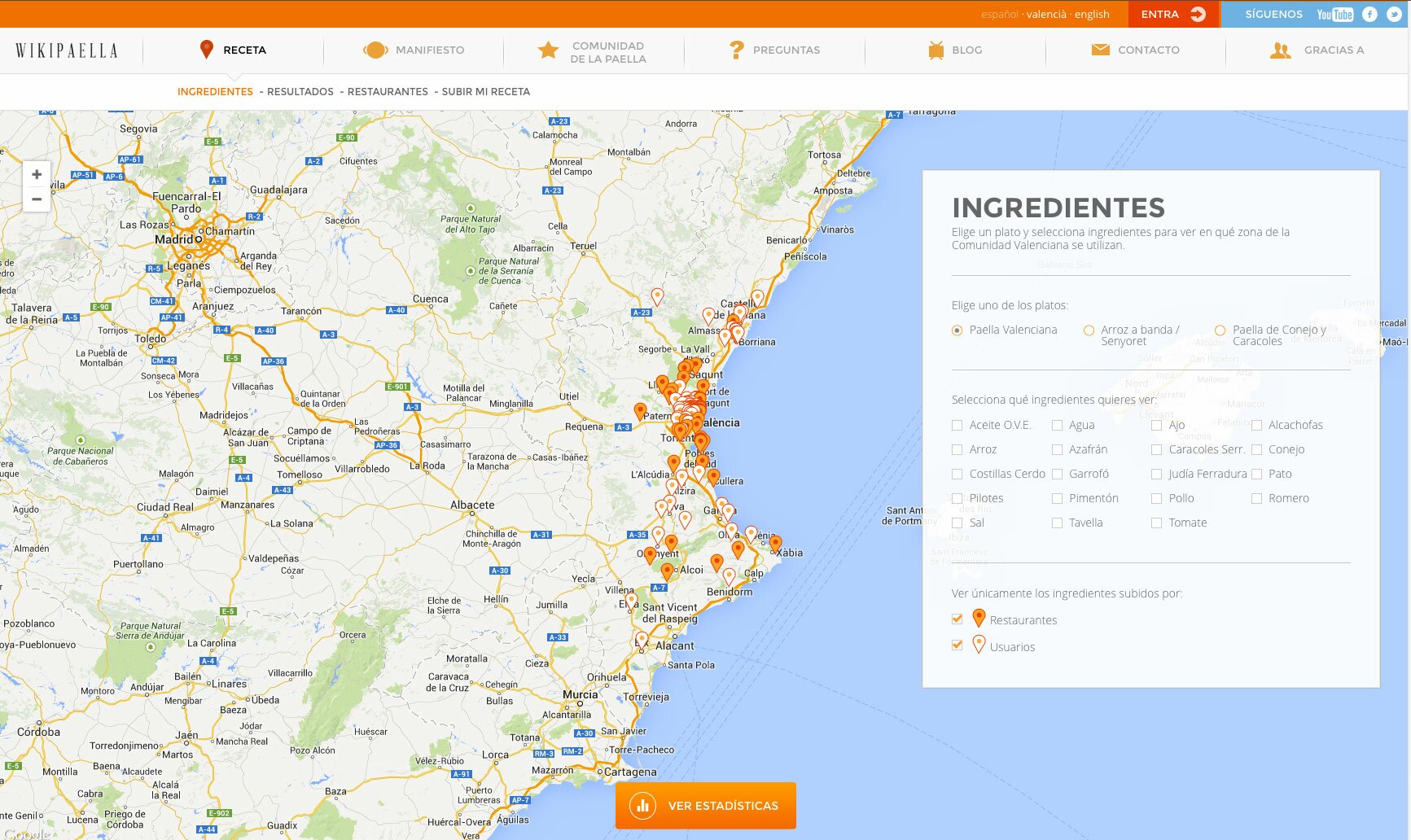1411x840 pixels.
Task: Switch language to english
Action: coord(1091,15)
